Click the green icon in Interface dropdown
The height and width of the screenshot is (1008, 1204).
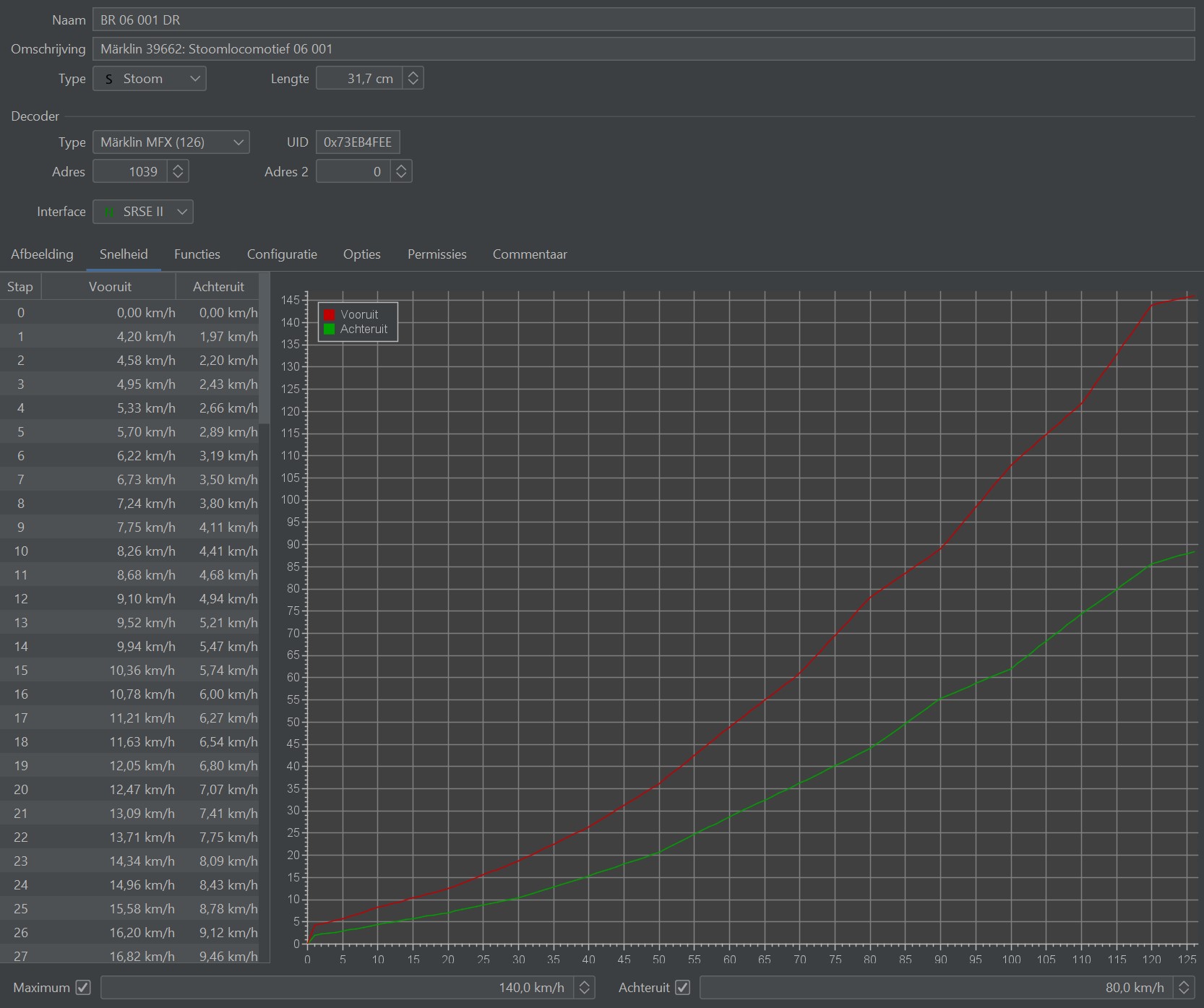tap(109, 212)
